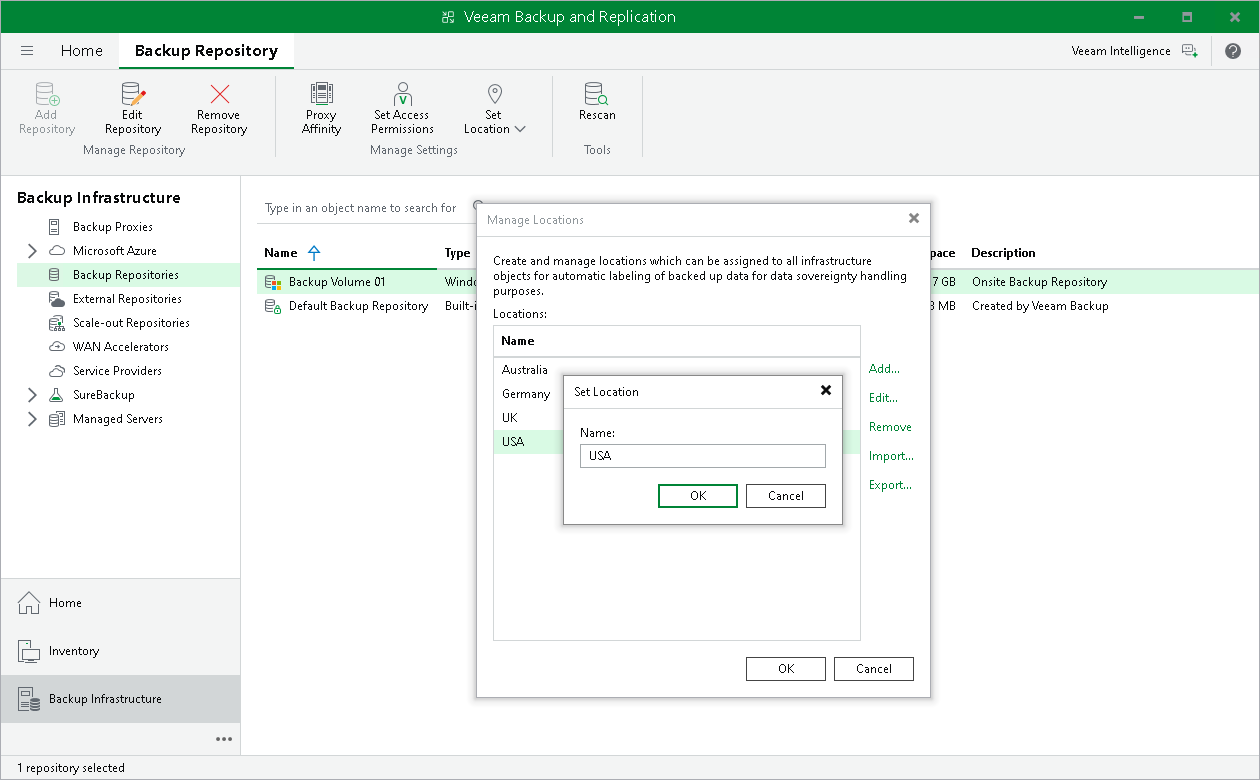Screen dimensions: 1260x780
Task: Open help with the question mark icon
Action: click(1233, 50)
